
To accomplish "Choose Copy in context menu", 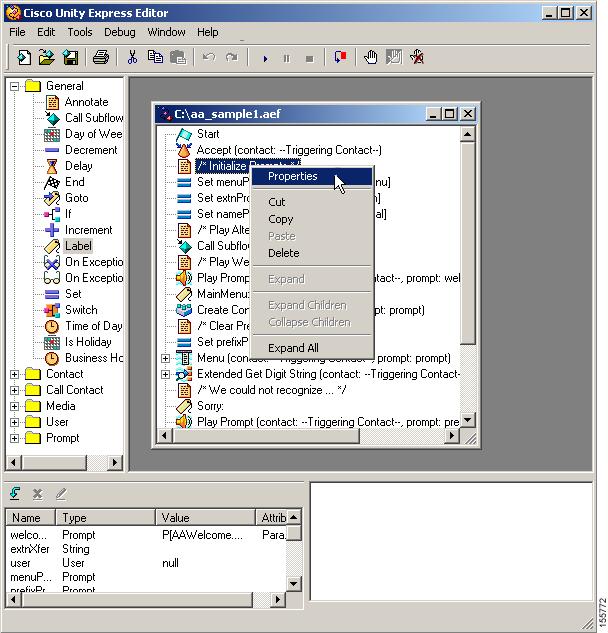I will 312,219.
